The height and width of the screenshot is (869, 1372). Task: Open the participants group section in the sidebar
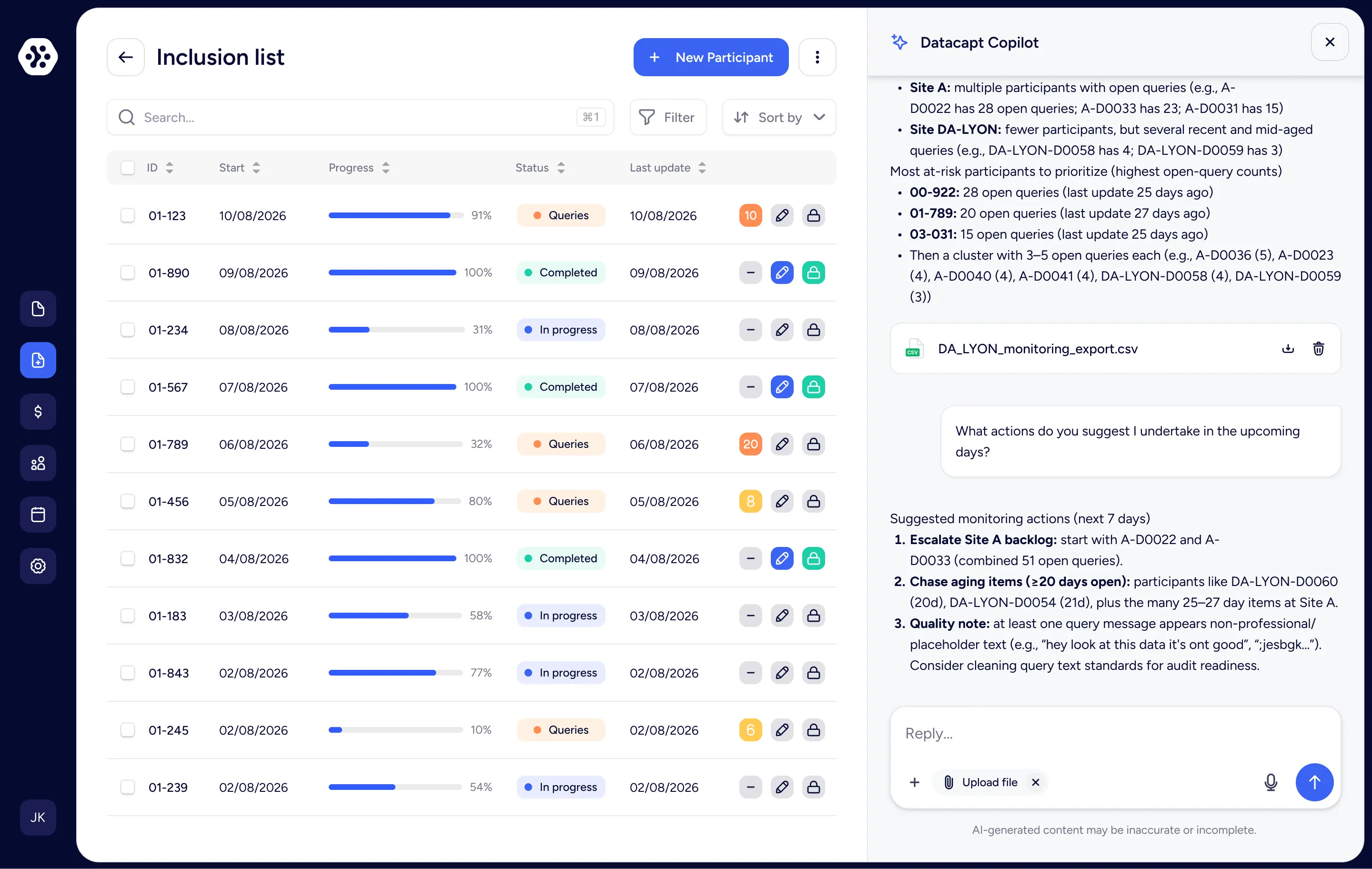click(38, 463)
